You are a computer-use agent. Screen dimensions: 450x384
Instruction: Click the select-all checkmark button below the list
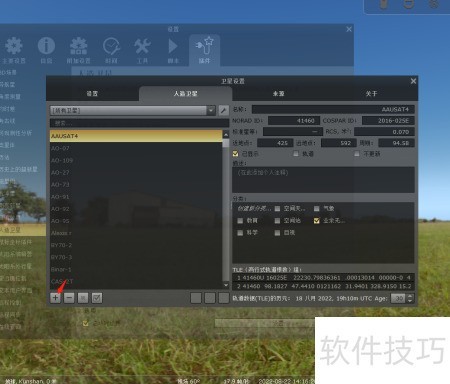coord(97,298)
